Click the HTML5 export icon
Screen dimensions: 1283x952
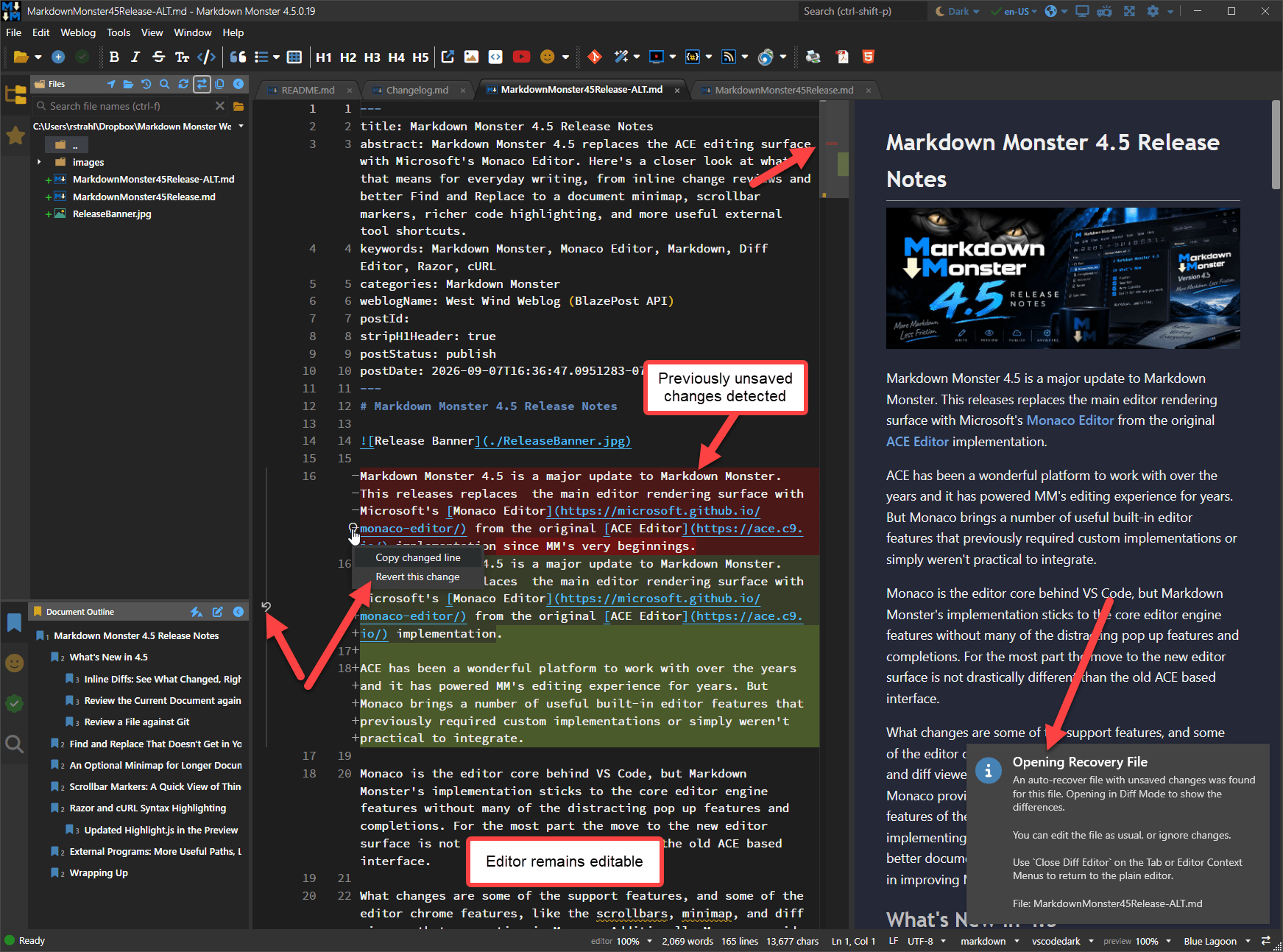(x=869, y=57)
